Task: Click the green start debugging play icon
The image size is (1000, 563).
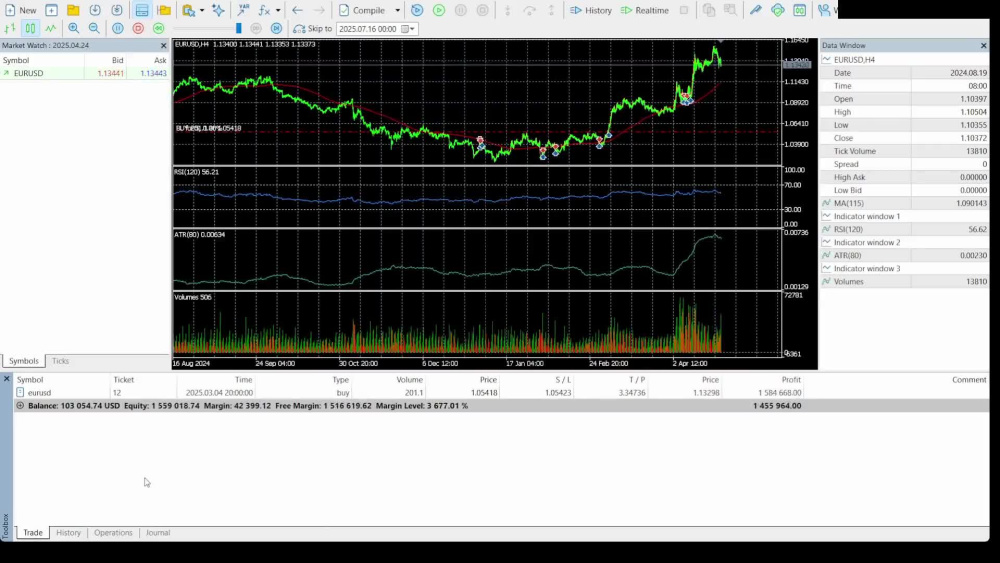Action: [439, 10]
